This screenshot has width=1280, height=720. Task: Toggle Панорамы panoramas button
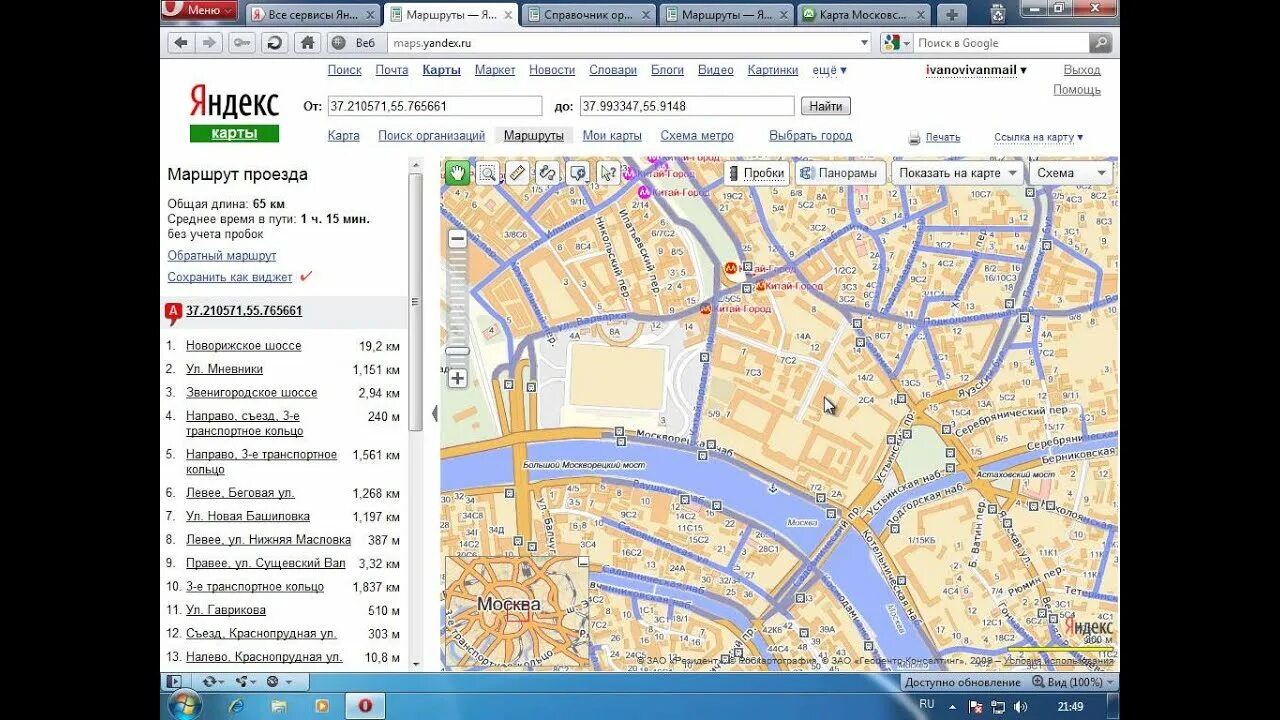pyautogui.click(x=839, y=173)
